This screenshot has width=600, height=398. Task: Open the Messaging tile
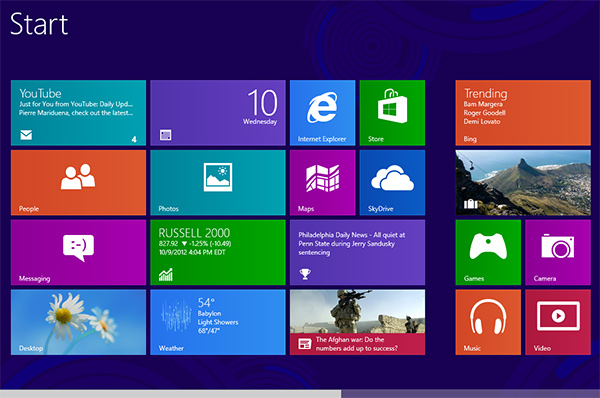[78, 252]
